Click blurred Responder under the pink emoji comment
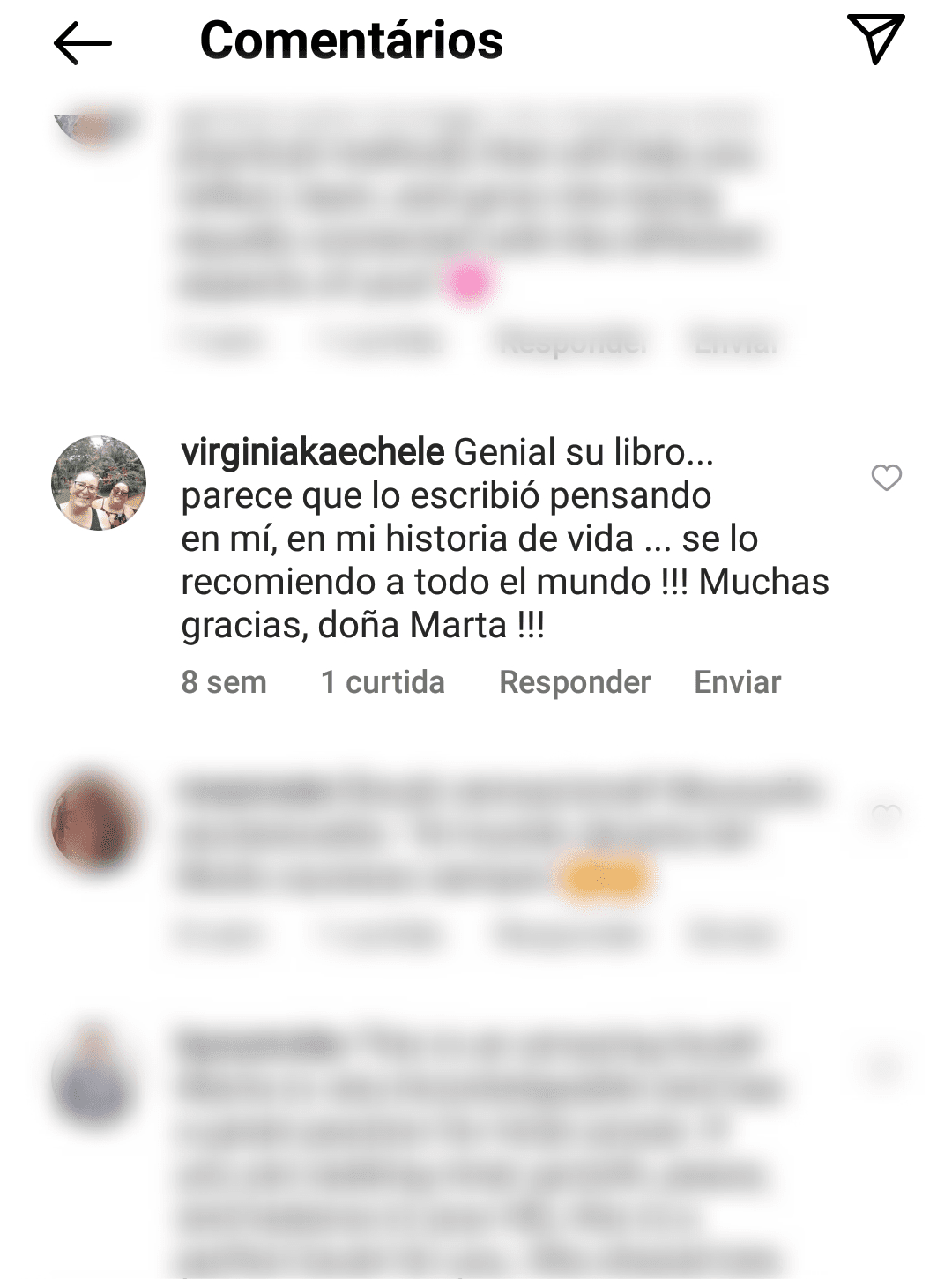This screenshot has height=1279, width=952. pyautogui.click(x=573, y=342)
